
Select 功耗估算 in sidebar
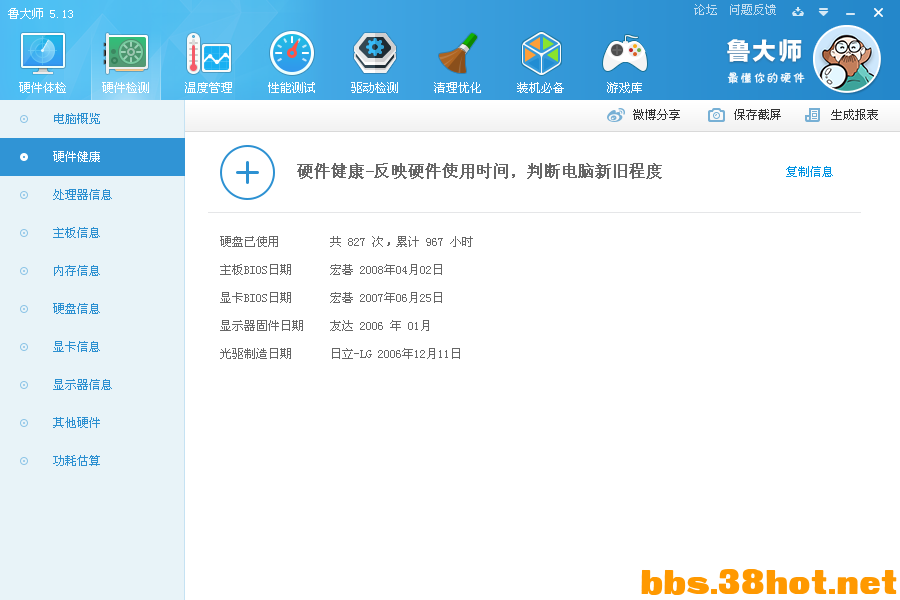pyautogui.click(x=92, y=460)
